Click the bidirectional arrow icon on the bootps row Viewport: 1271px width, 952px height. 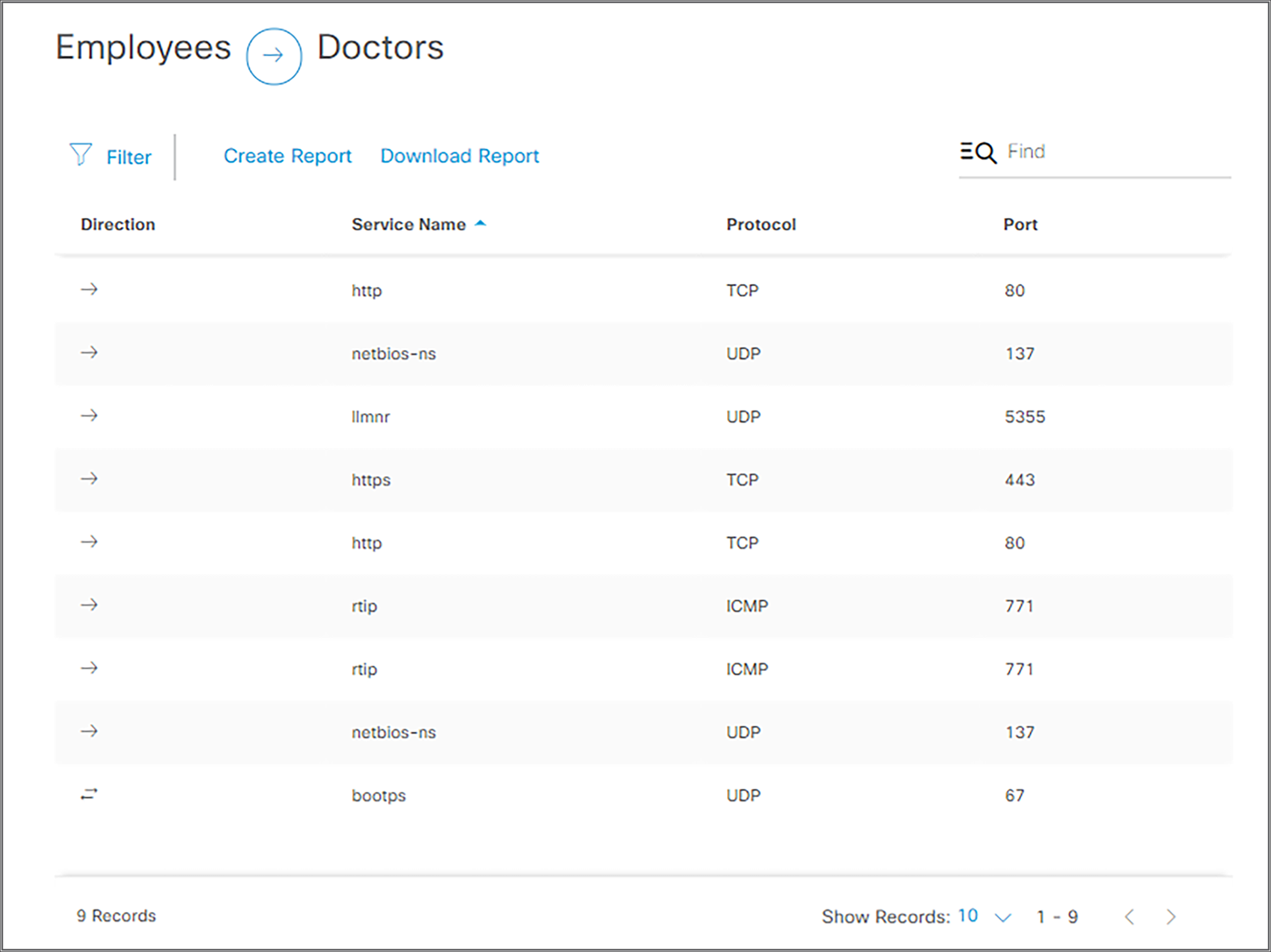click(89, 794)
